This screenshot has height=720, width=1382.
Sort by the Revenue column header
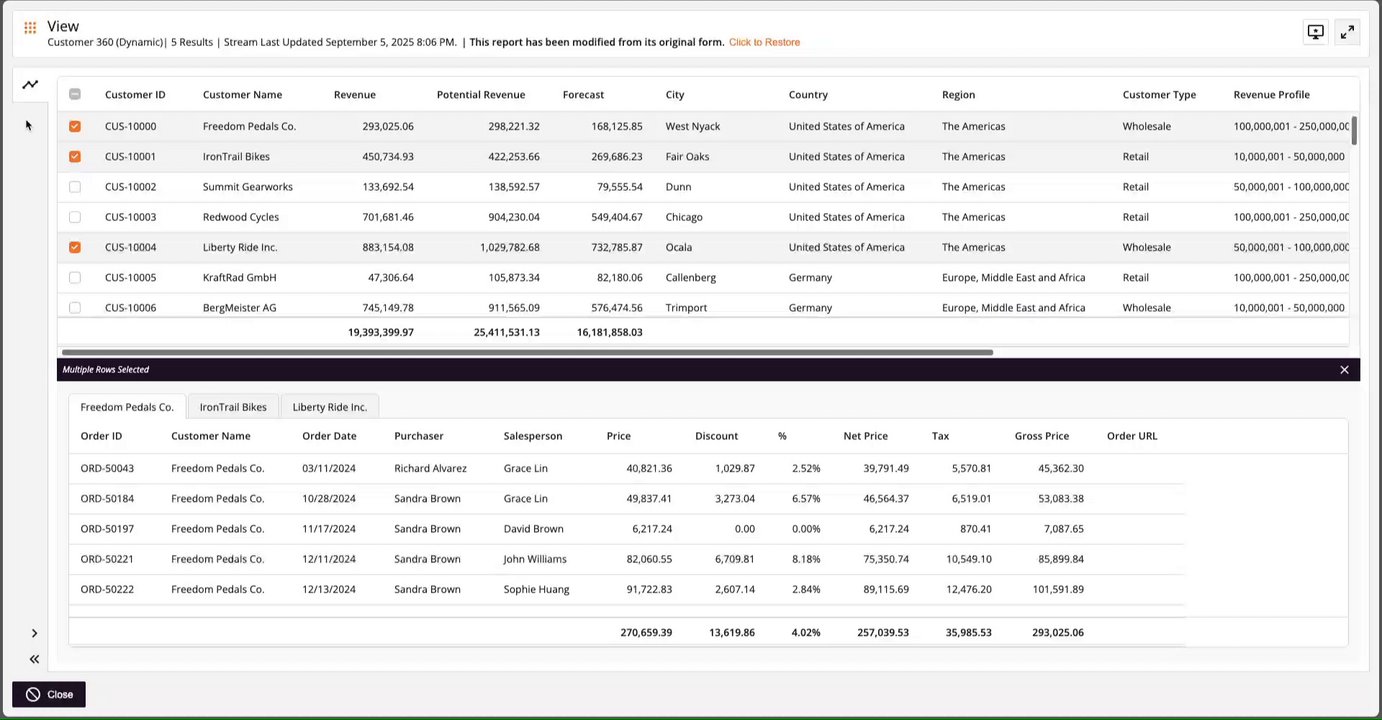tap(355, 95)
